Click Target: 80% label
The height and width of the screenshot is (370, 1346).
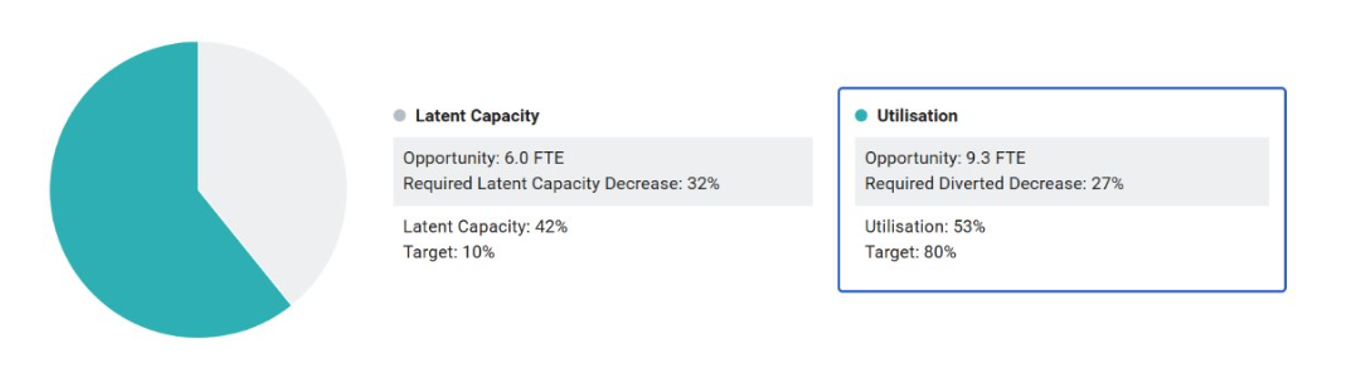click(x=911, y=252)
